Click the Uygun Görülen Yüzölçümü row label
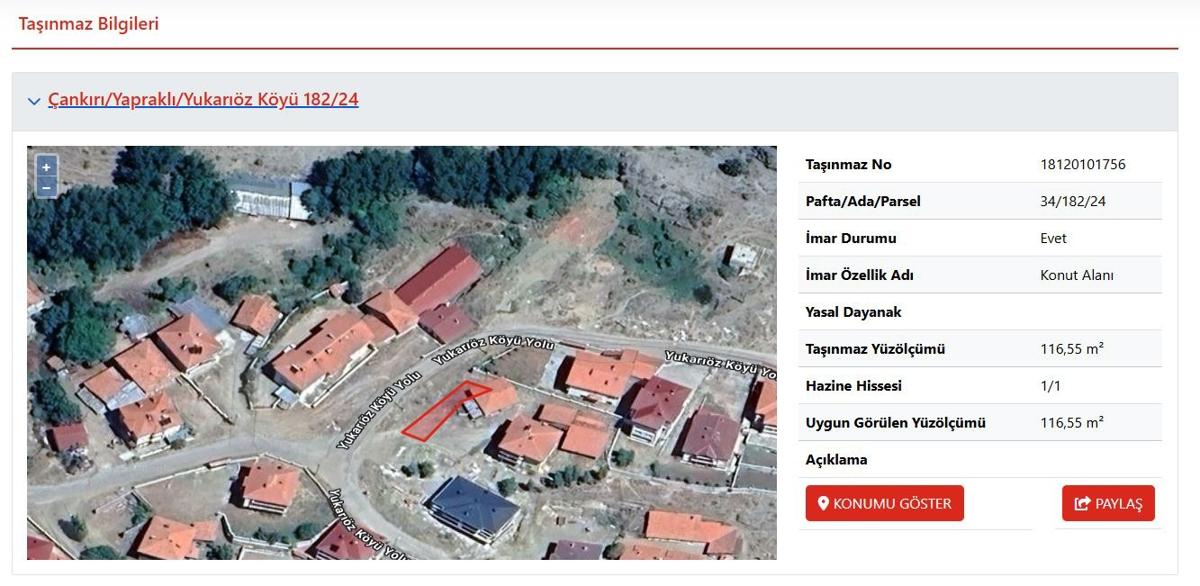Viewport: 1200px width, 586px height. (895, 423)
